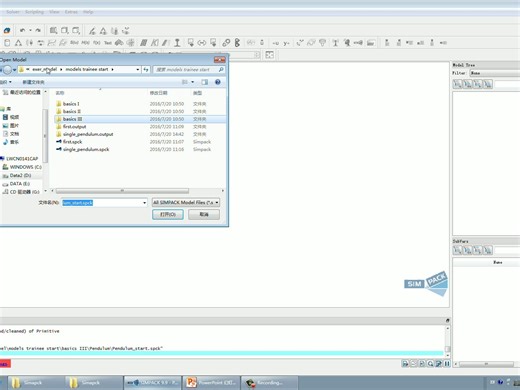Select the 'basics I' folder
This screenshot has height=390, width=520.
tap(71, 104)
